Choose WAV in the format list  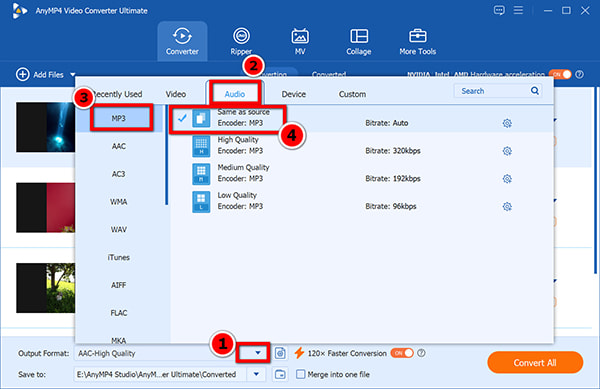click(119, 229)
